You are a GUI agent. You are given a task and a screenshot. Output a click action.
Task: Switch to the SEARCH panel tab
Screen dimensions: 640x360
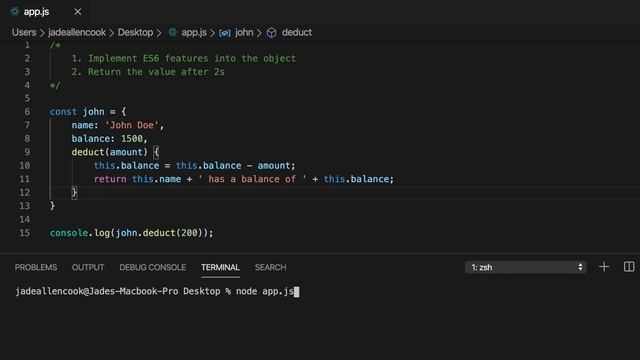pos(271,267)
